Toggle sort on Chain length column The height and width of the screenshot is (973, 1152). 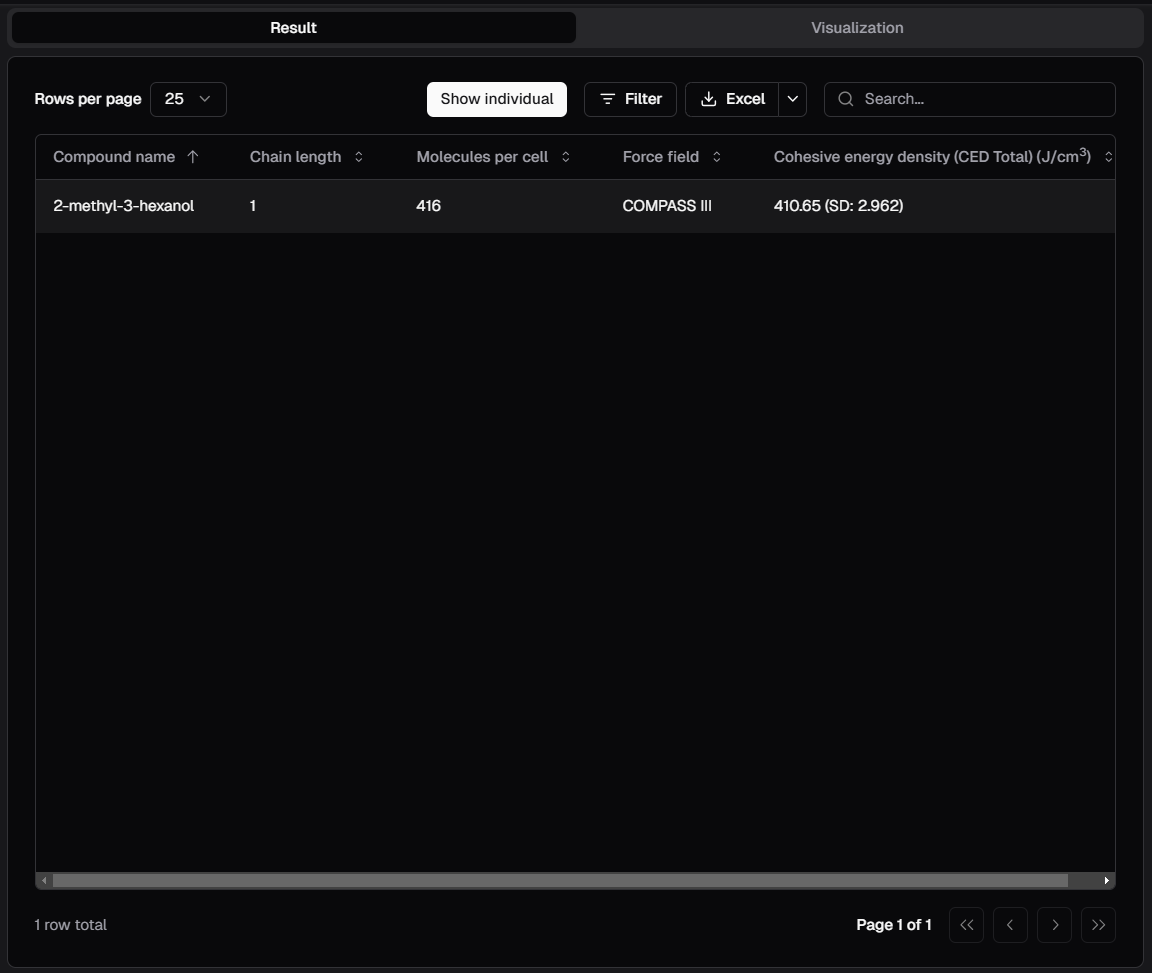point(359,157)
